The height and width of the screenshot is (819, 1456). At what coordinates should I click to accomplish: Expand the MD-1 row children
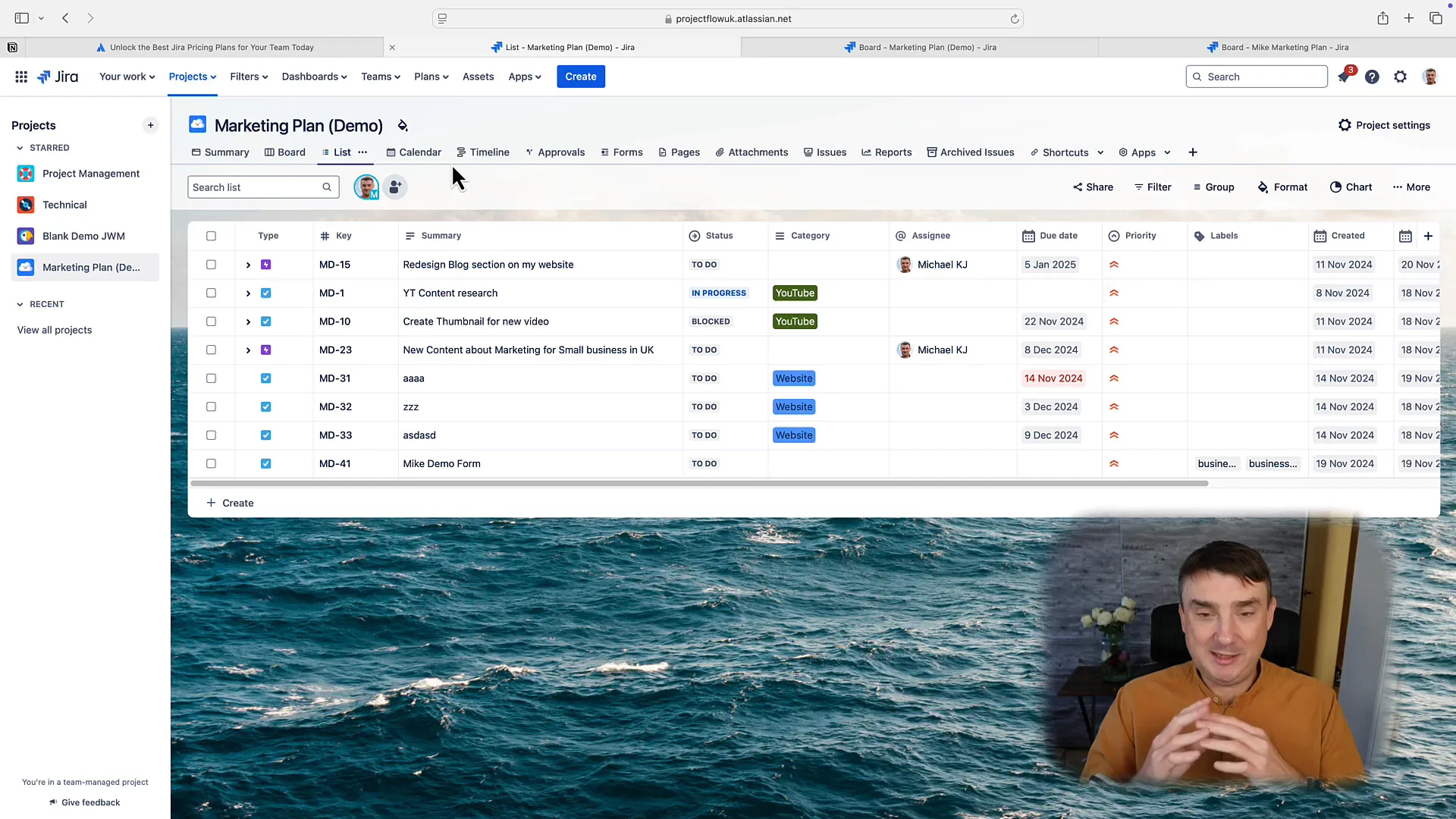(x=248, y=293)
